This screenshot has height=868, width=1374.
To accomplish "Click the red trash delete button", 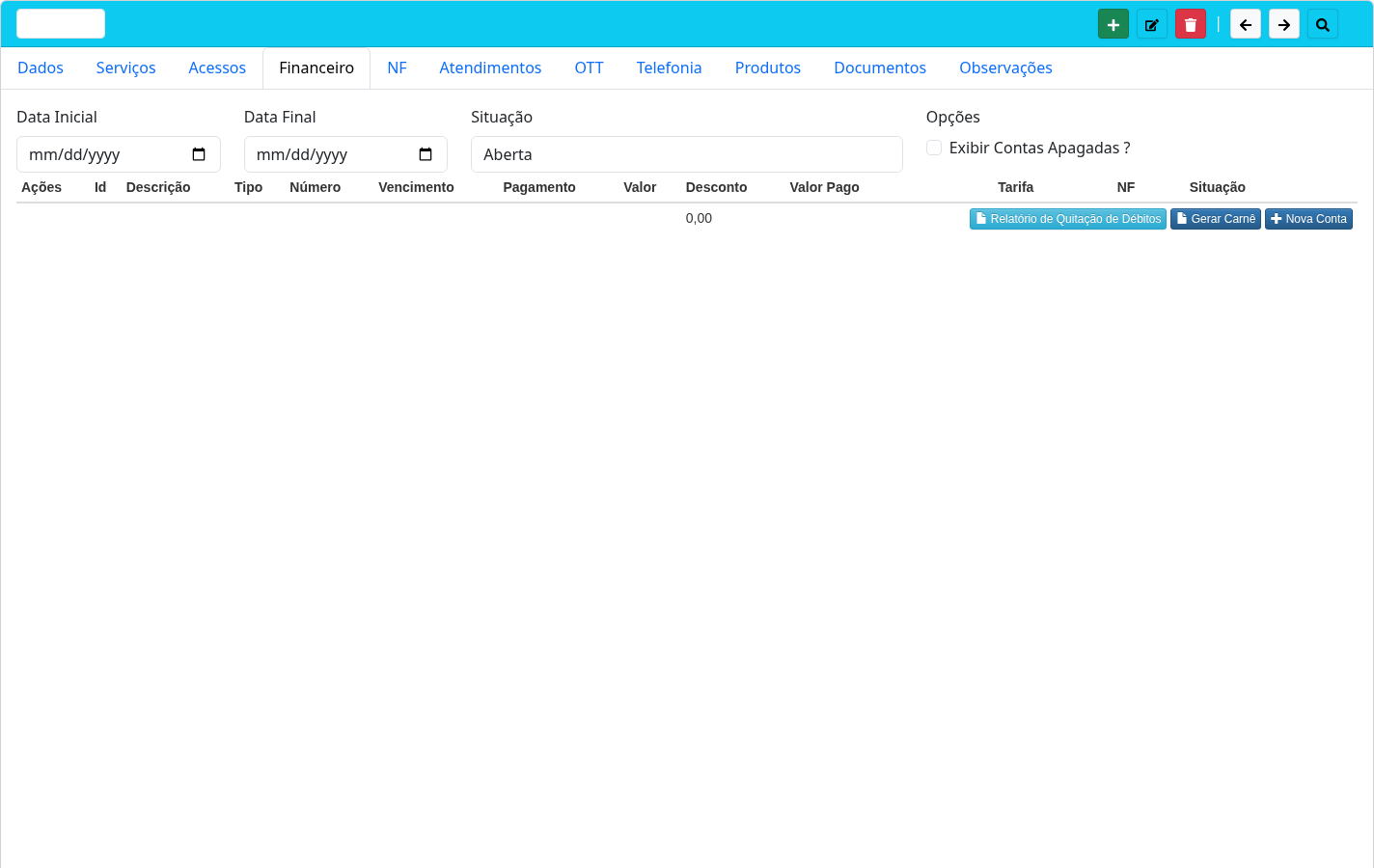I will coord(1190,24).
